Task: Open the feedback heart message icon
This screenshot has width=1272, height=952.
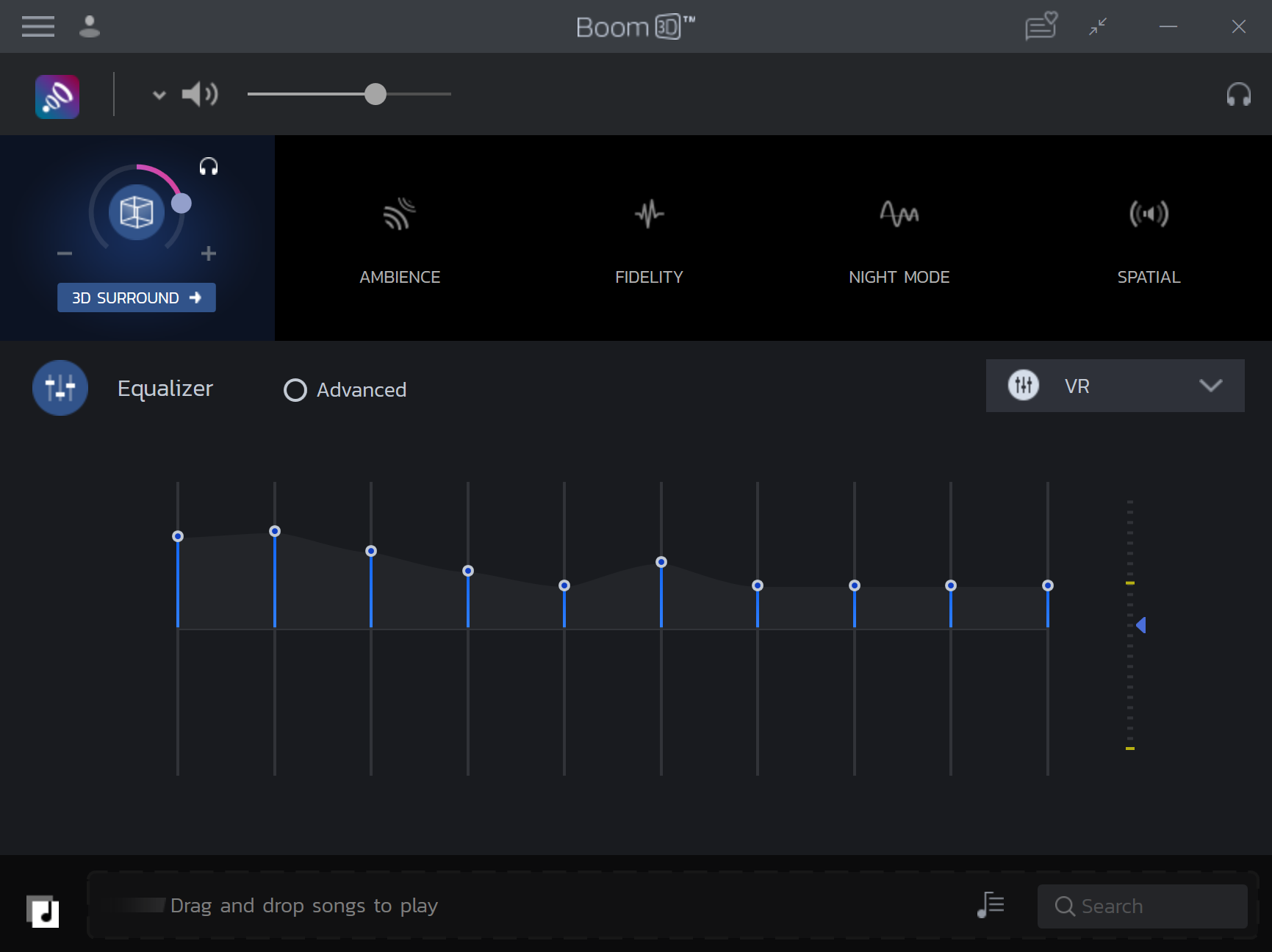Action: pyautogui.click(x=1041, y=26)
